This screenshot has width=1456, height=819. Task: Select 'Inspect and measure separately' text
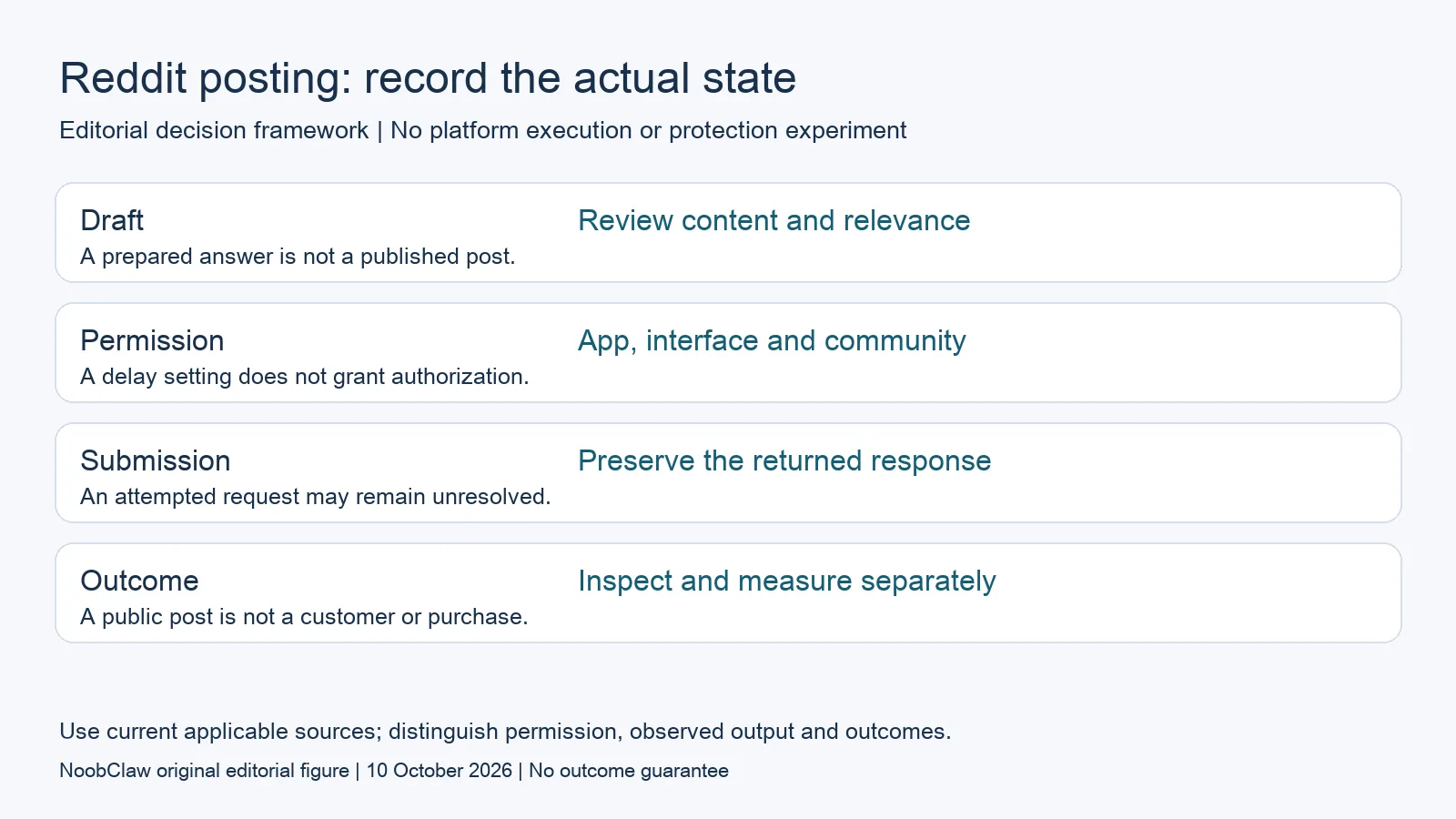pos(787,581)
